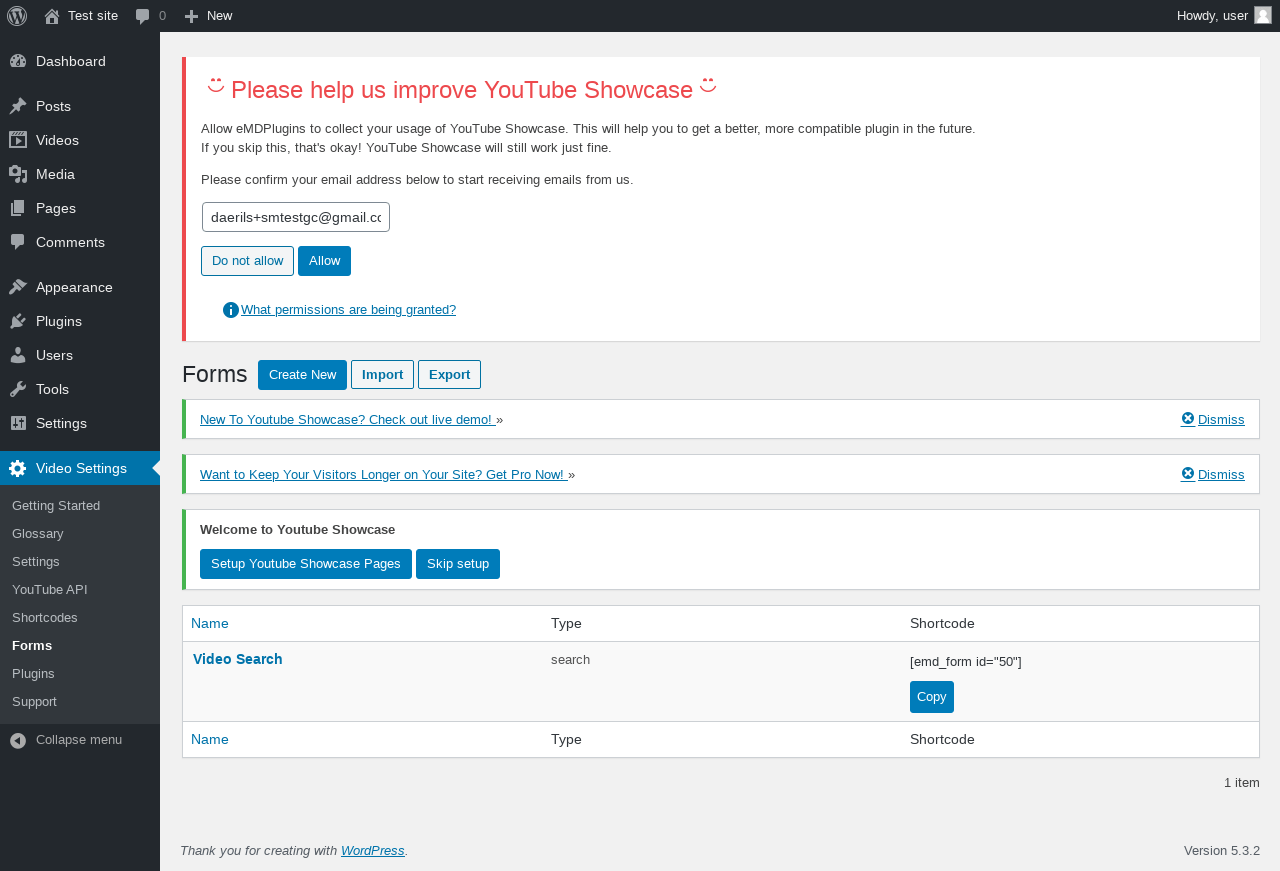This screenshot has width=1280, height=871.
Task: Click the shortcode text emd_form id="50"
Action: point(966,662)
